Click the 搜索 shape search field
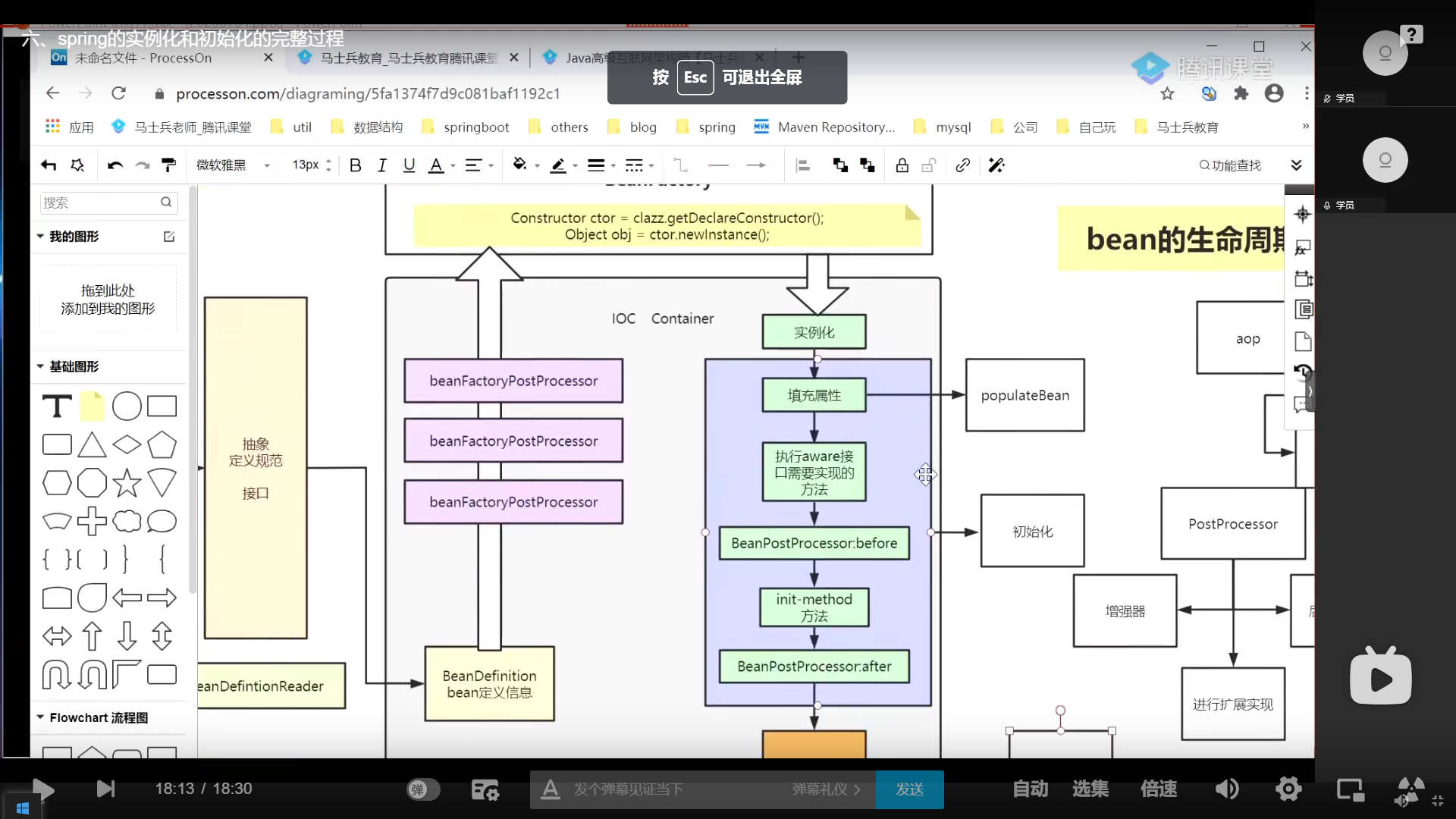Image resolution: width=1456 pixels, height=819 pixels. (99, 202)
